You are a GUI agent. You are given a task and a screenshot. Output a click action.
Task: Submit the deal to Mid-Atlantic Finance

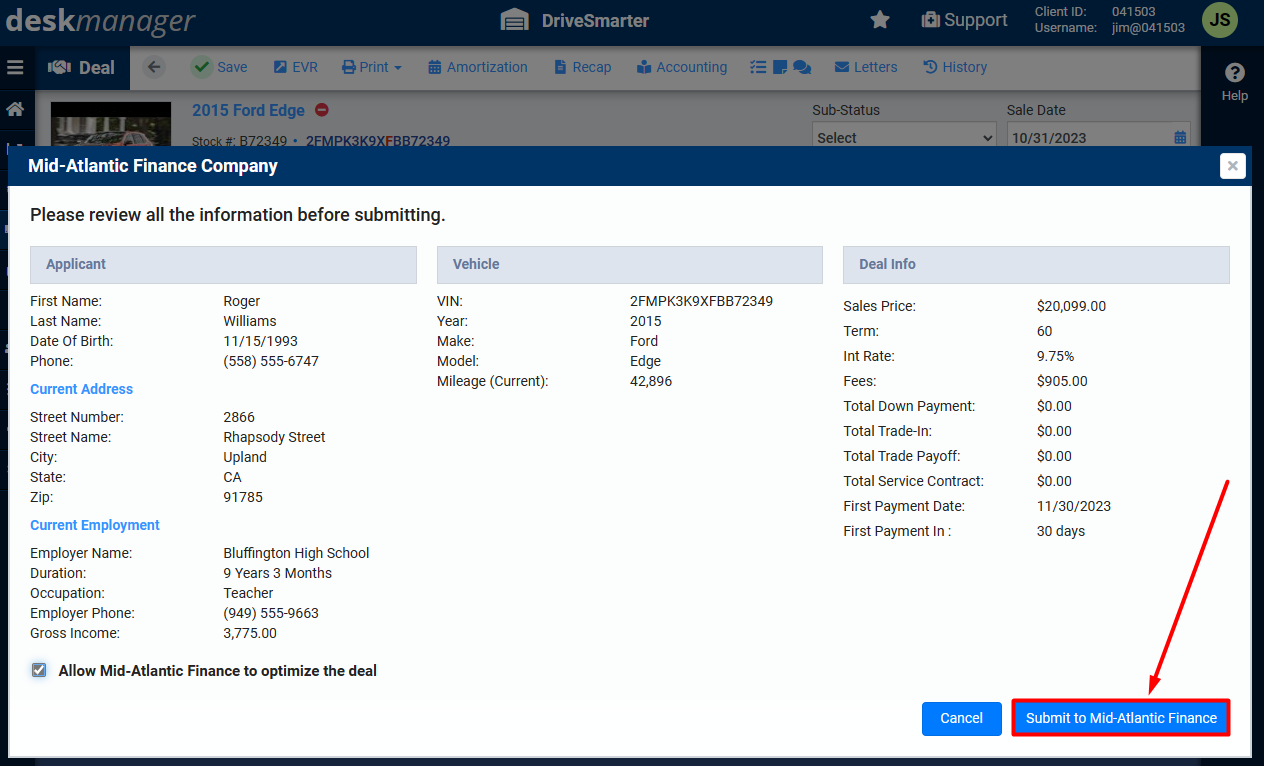coord(1121,718)
